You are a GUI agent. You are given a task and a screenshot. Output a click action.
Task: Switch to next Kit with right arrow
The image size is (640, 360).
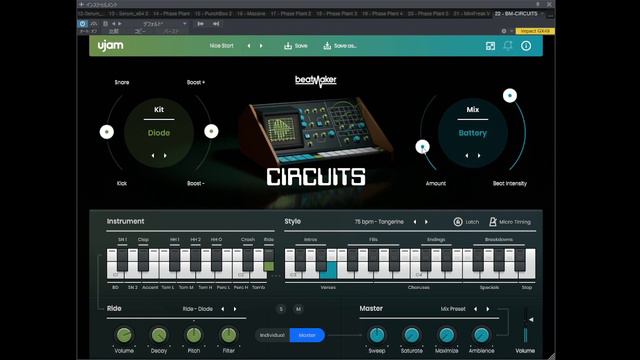165,156
